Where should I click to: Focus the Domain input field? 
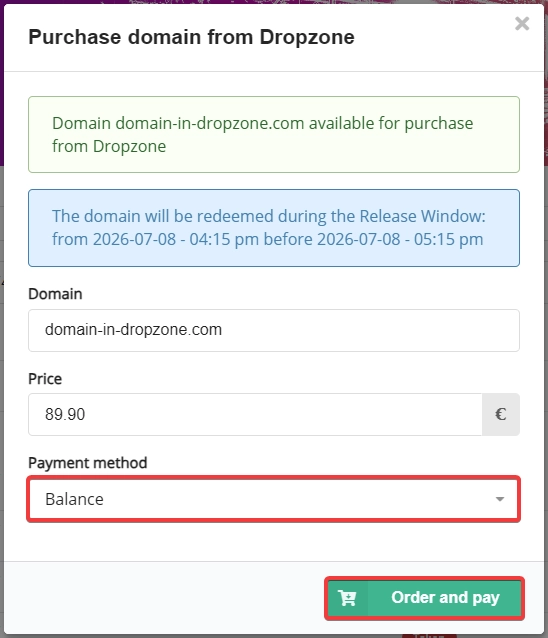[x=274, y=330]
